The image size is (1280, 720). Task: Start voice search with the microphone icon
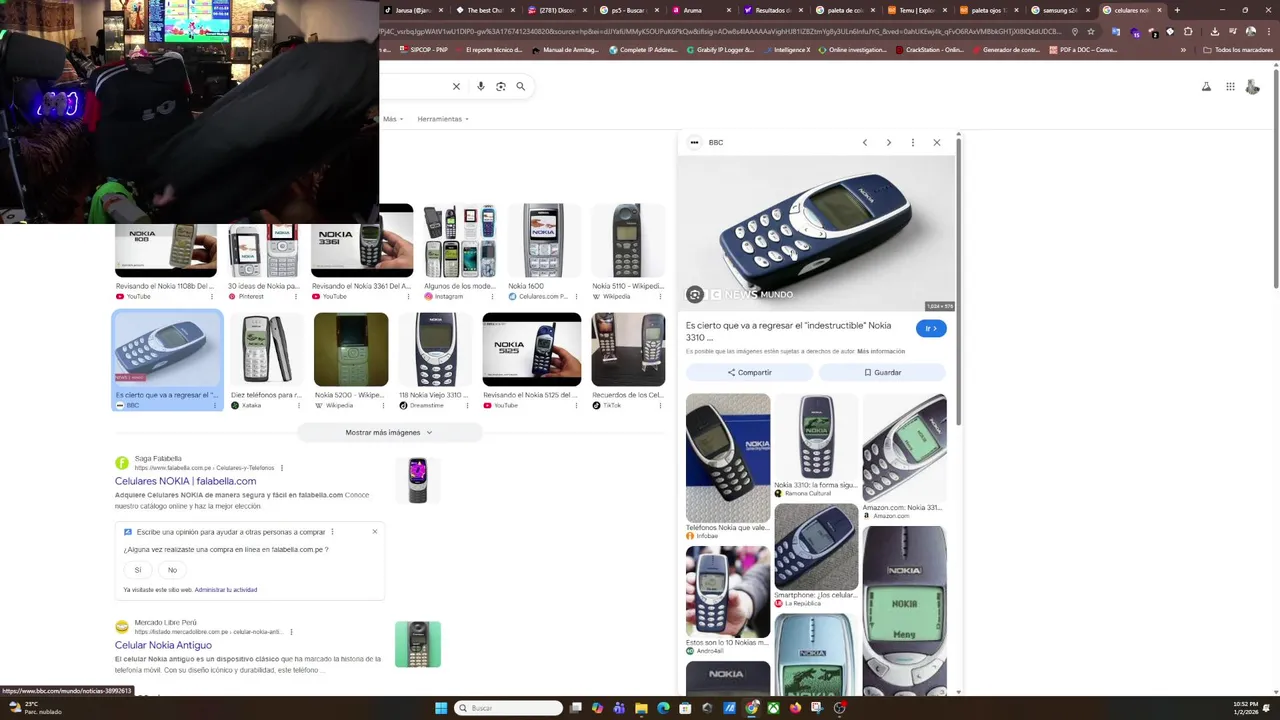click(481, 86)
